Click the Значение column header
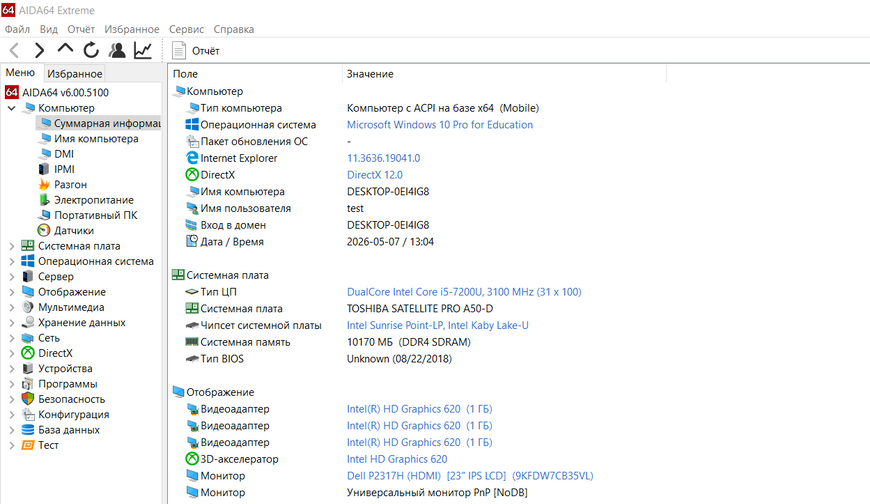 (504, 74)
